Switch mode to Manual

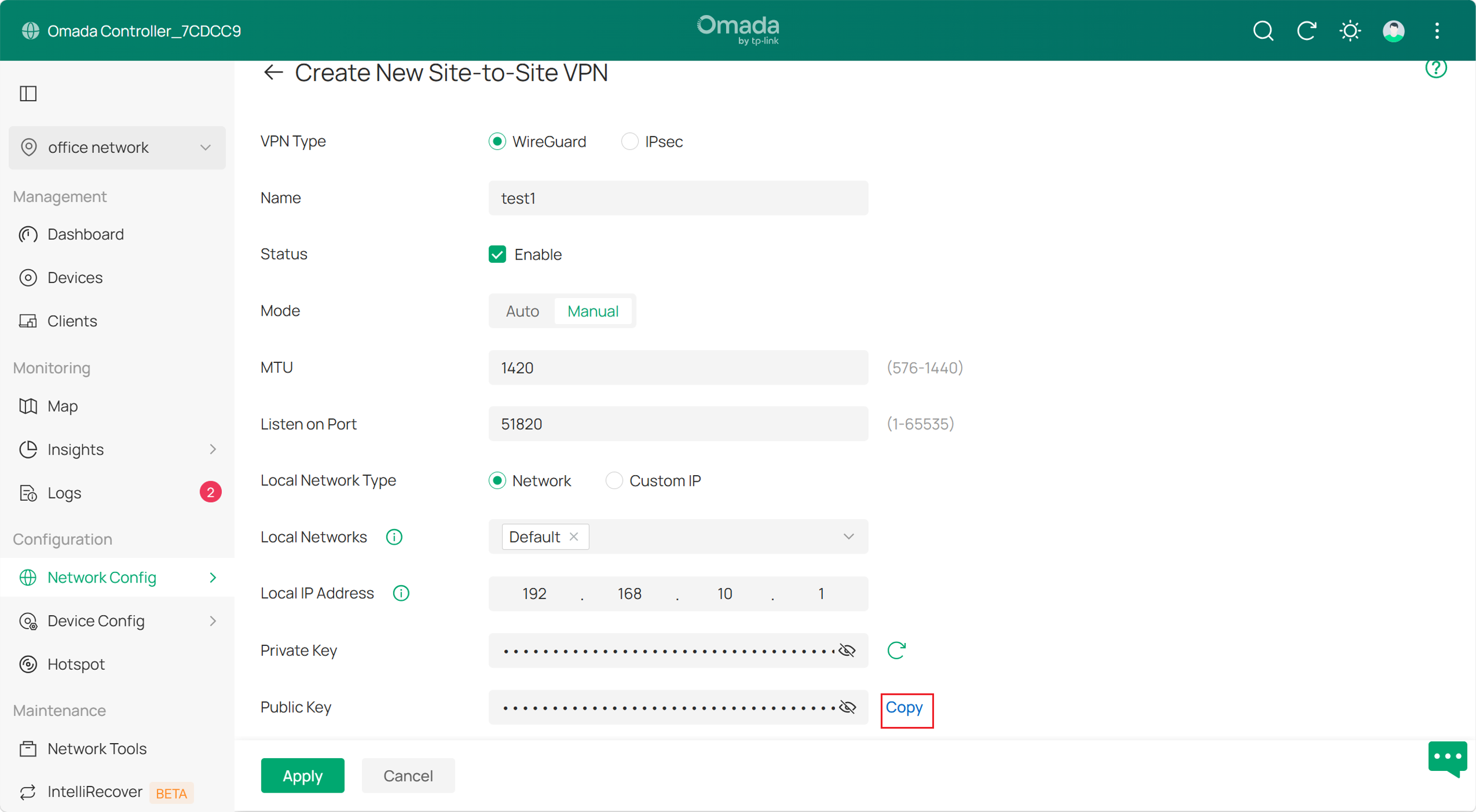(593, 311)
